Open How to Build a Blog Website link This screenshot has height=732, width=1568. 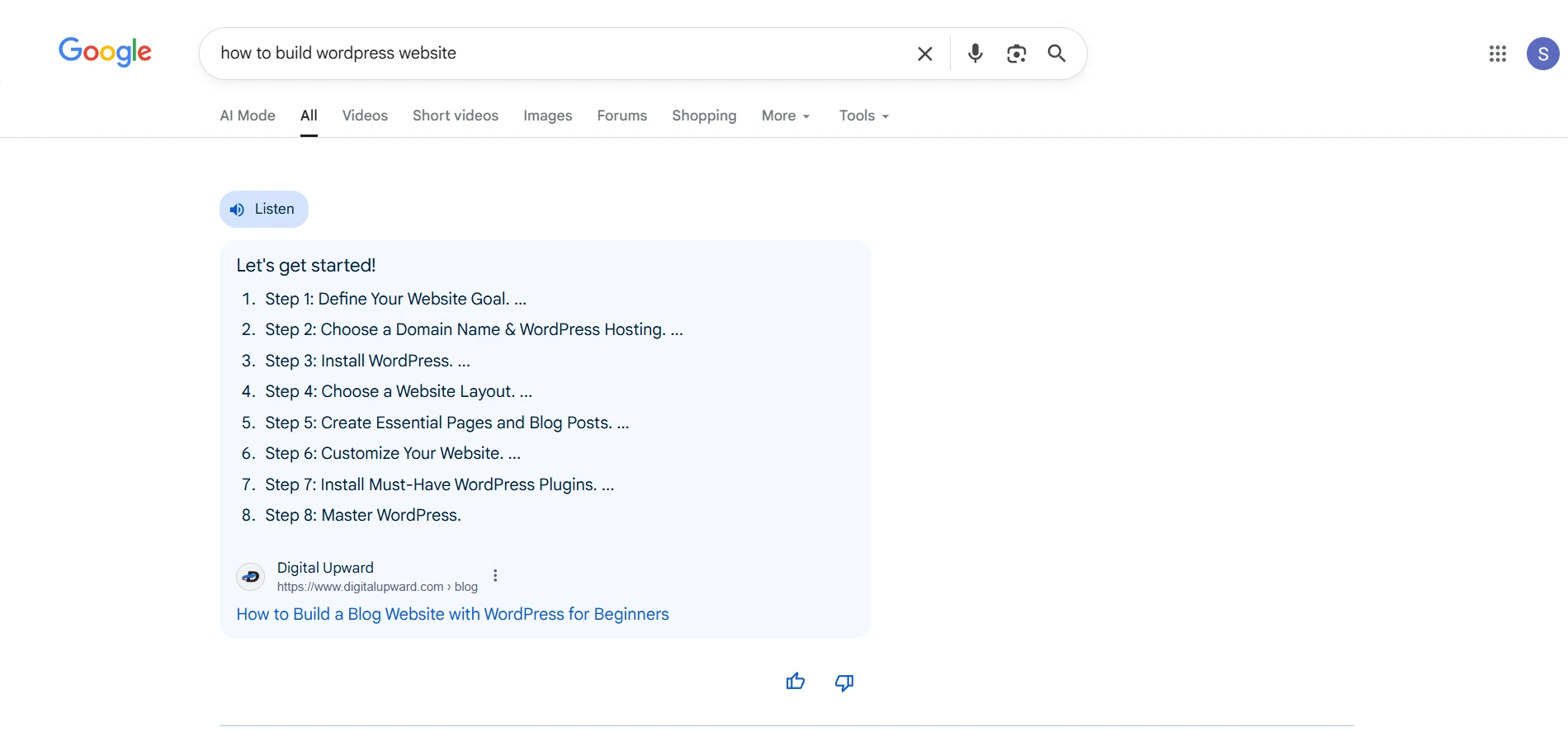(x=452, y=614)
